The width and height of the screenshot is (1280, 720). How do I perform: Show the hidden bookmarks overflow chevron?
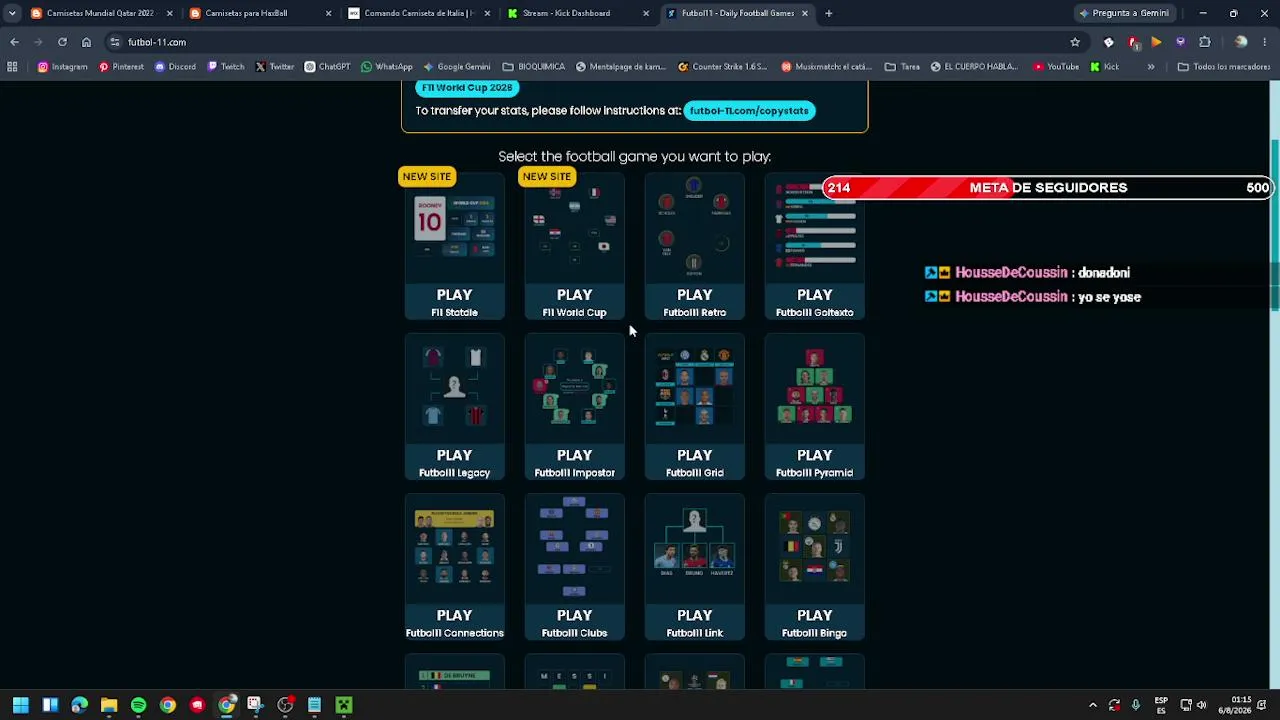[1151, 67]
